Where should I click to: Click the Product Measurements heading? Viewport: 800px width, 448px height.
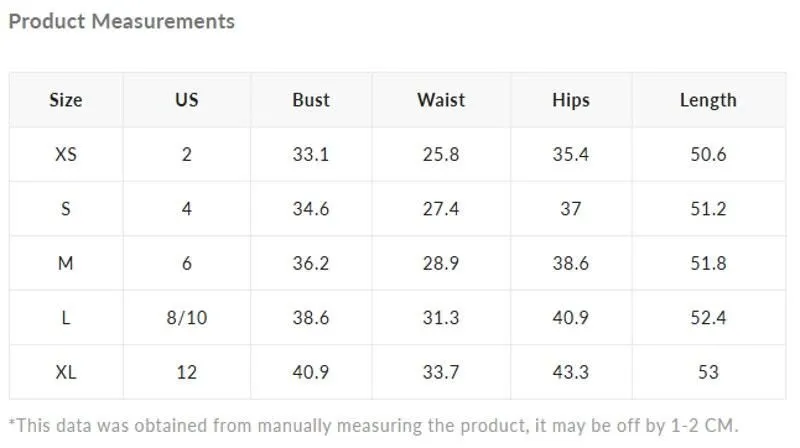click(121, 21)
